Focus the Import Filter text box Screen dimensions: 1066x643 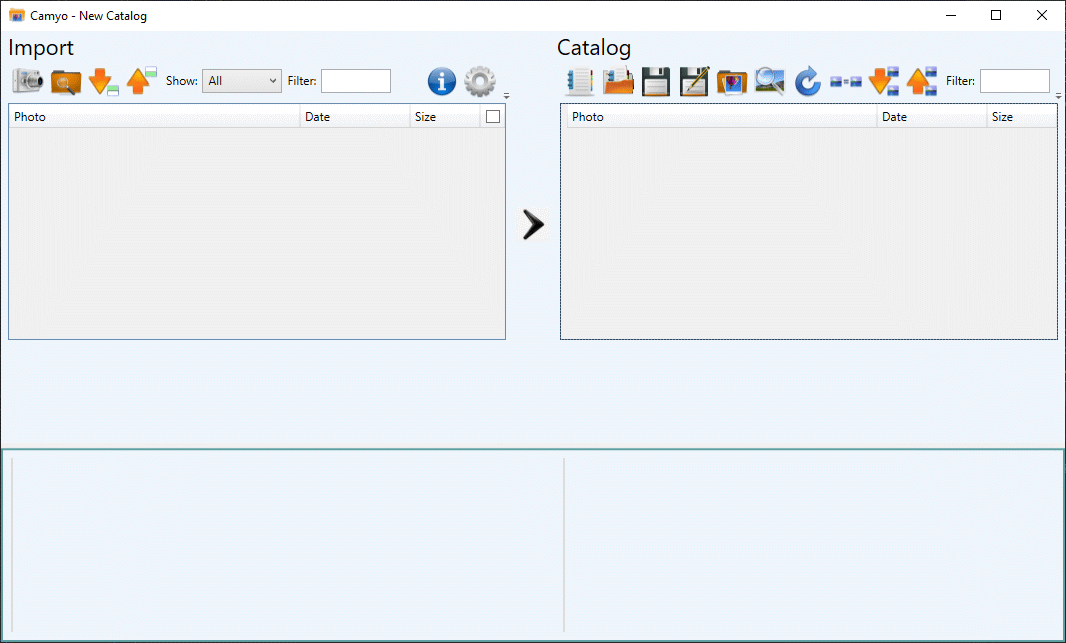[x=355, y=81]
